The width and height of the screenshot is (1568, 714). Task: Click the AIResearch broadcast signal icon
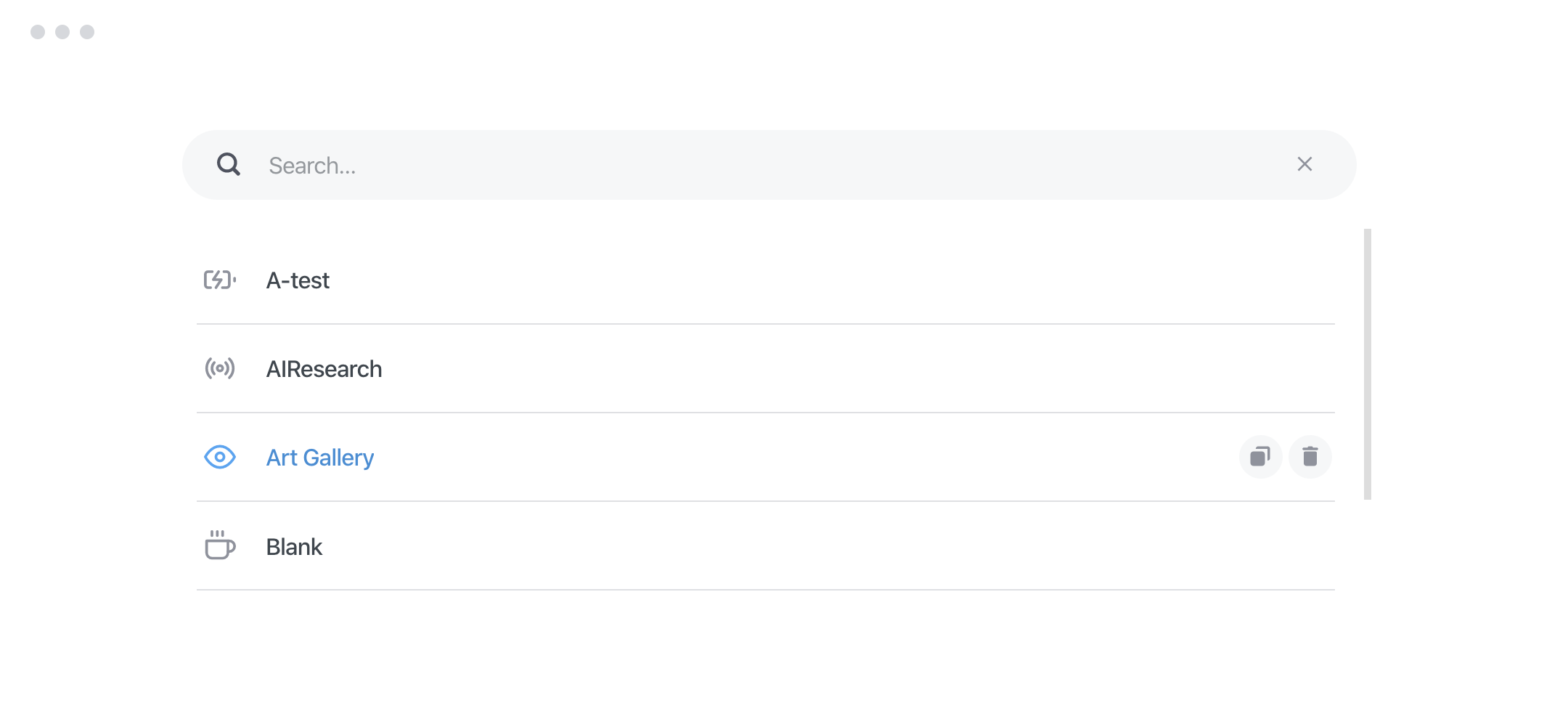(219, 369)
